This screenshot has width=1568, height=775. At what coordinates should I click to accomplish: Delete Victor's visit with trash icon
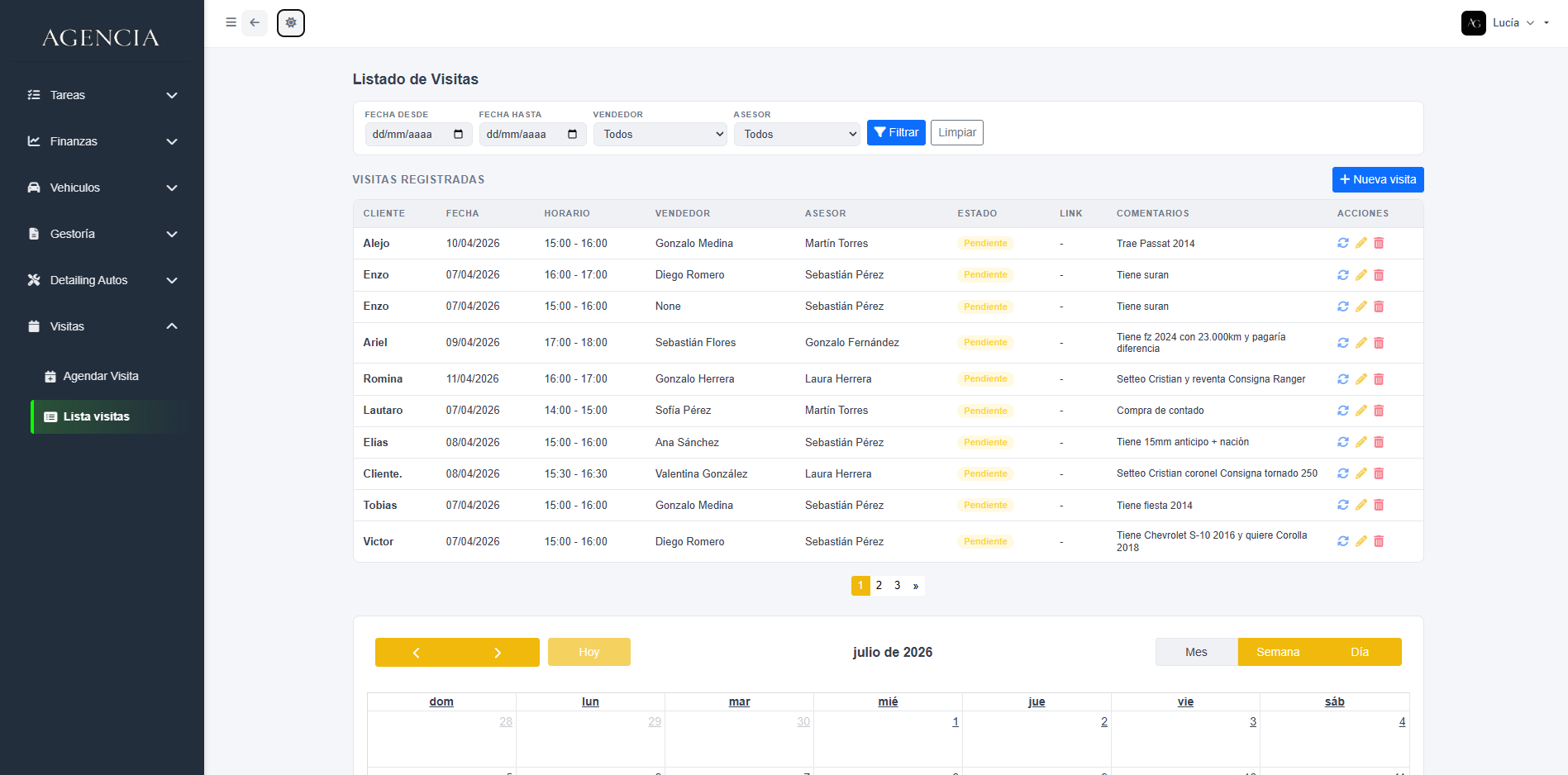coord(1379,541)
